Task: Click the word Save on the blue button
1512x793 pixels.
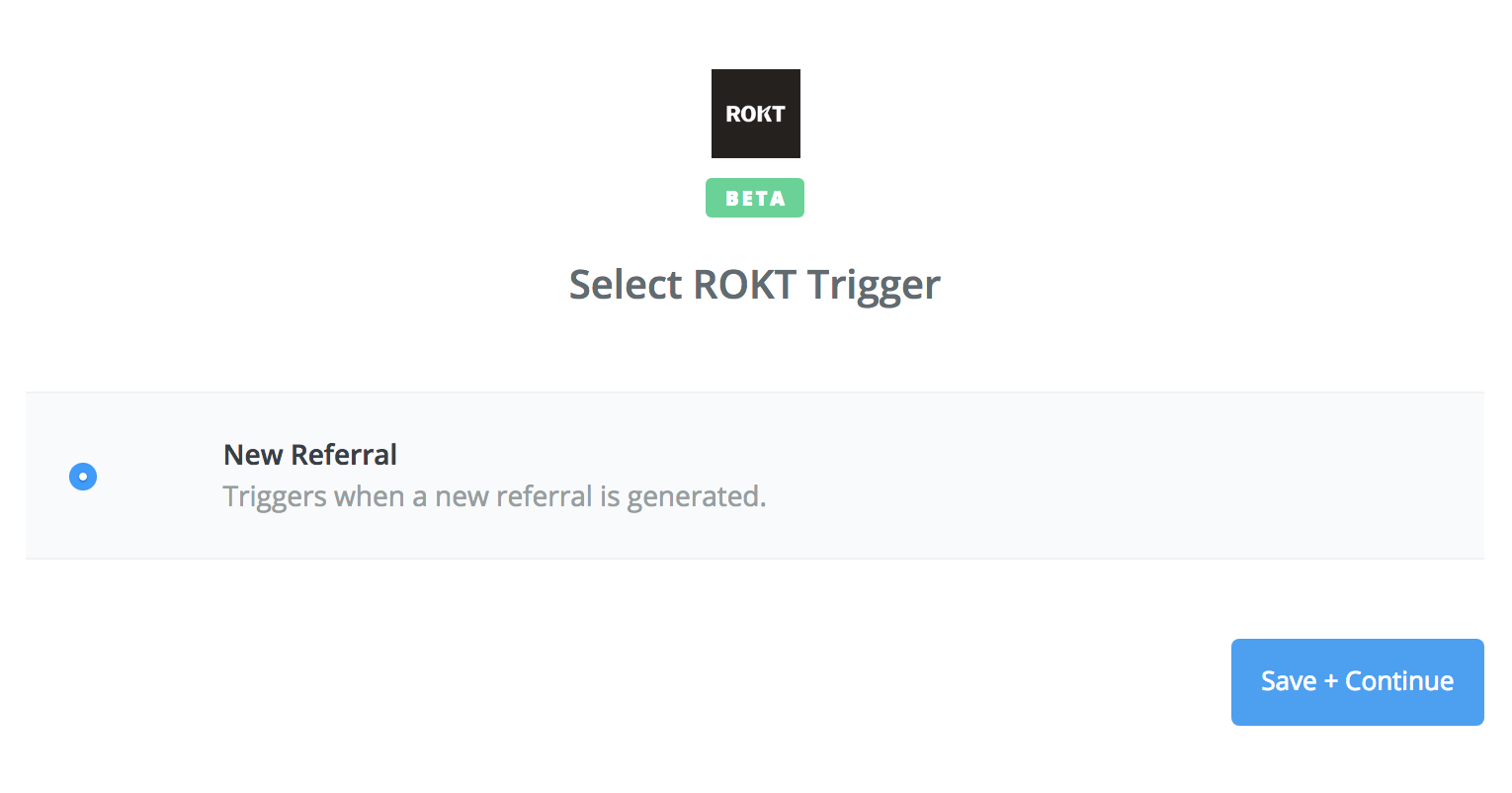Action: pyautogui.click(x=1289, y=681)
